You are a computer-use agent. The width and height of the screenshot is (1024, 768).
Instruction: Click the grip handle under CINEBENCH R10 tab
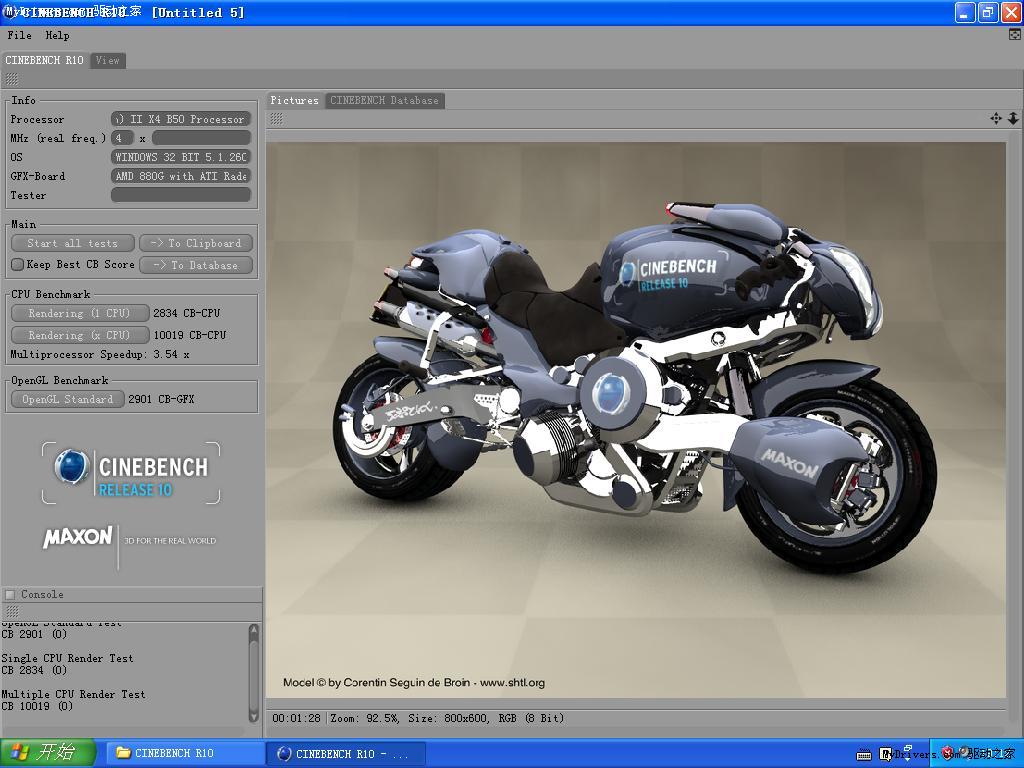(x=12, y=79)
